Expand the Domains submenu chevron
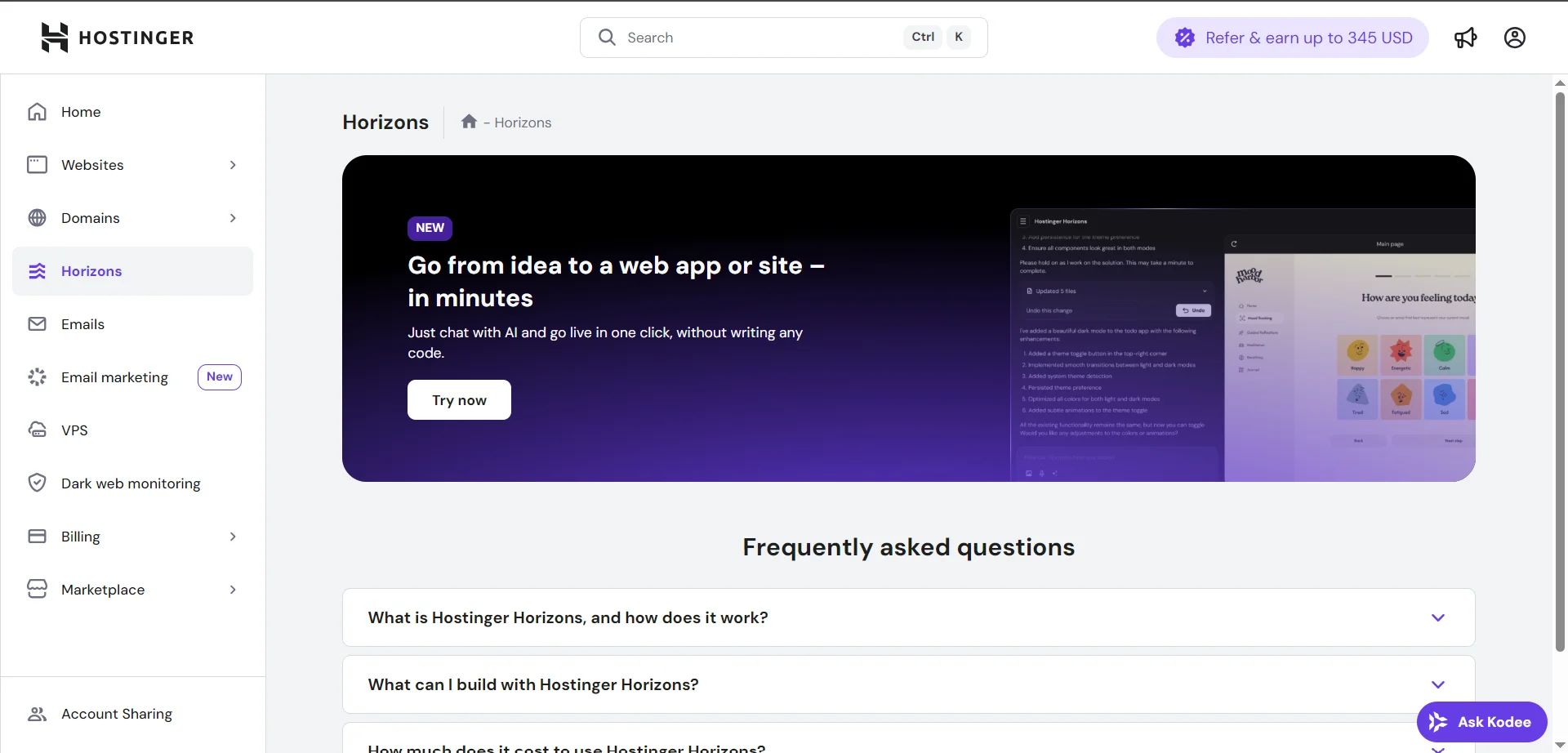The image size is (1568, 753). point(233,218)
